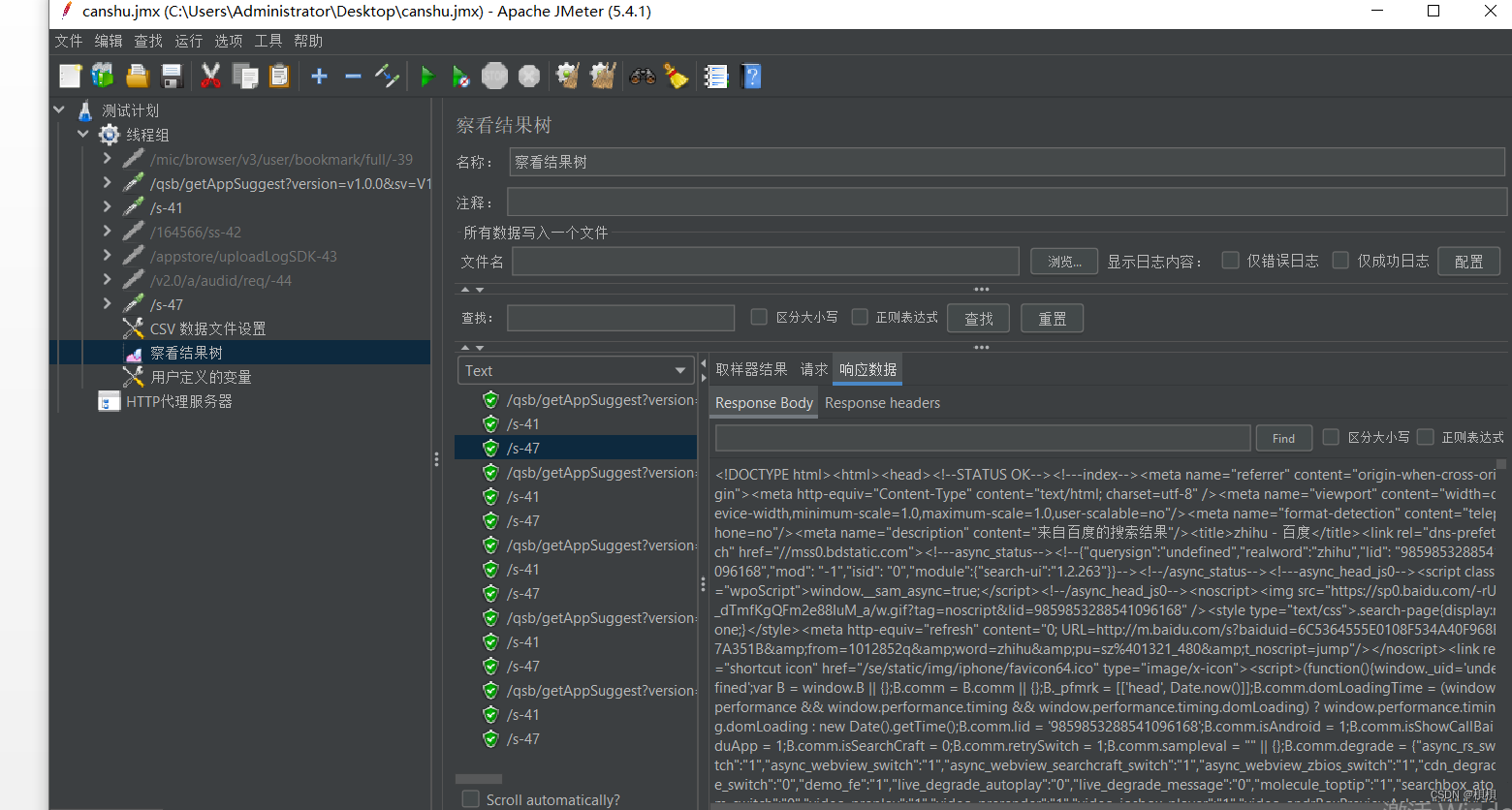Click Start no pauses icon
Image resolution: width=1512 pixels, height=810 pixels.
point(461,76)
